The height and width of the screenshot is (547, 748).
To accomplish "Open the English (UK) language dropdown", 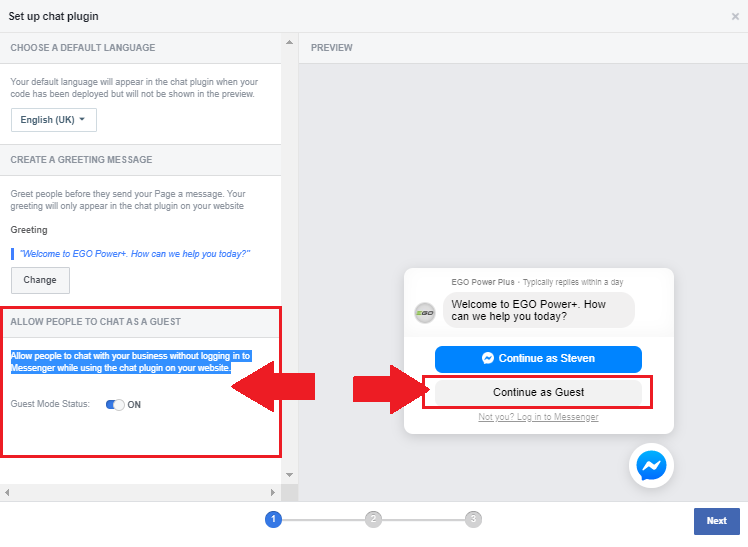I will coord(54,120).
